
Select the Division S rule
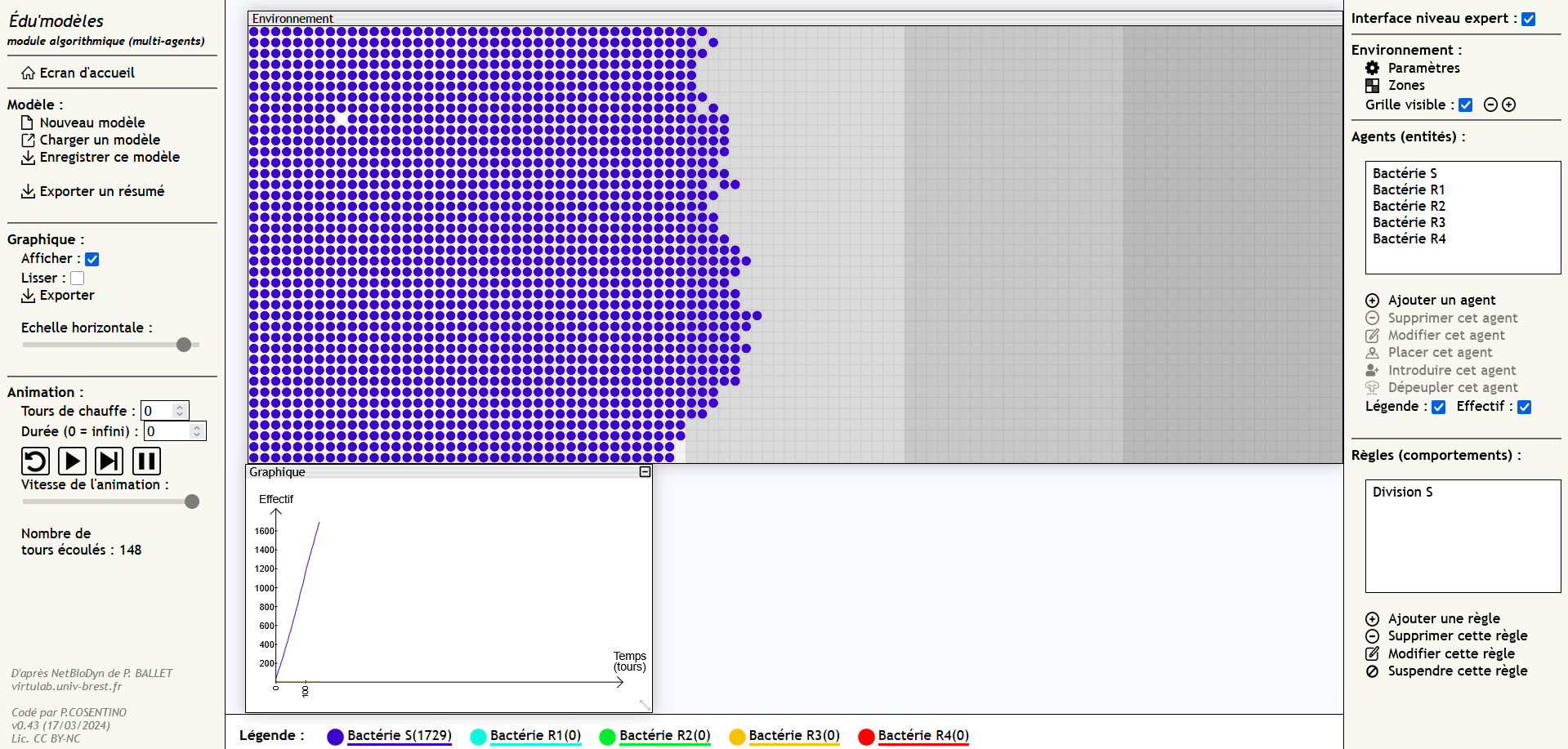[x=1402, y=492]
